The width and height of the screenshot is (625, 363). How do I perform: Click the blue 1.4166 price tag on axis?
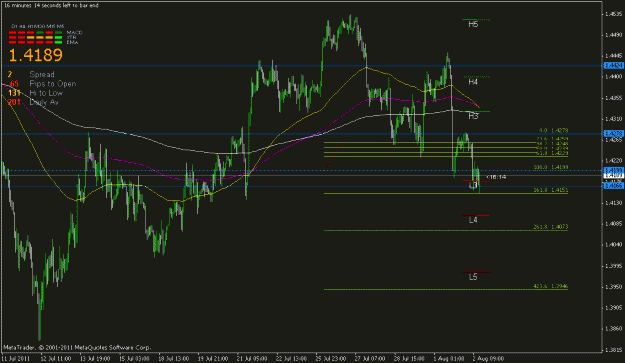[614, 186]
